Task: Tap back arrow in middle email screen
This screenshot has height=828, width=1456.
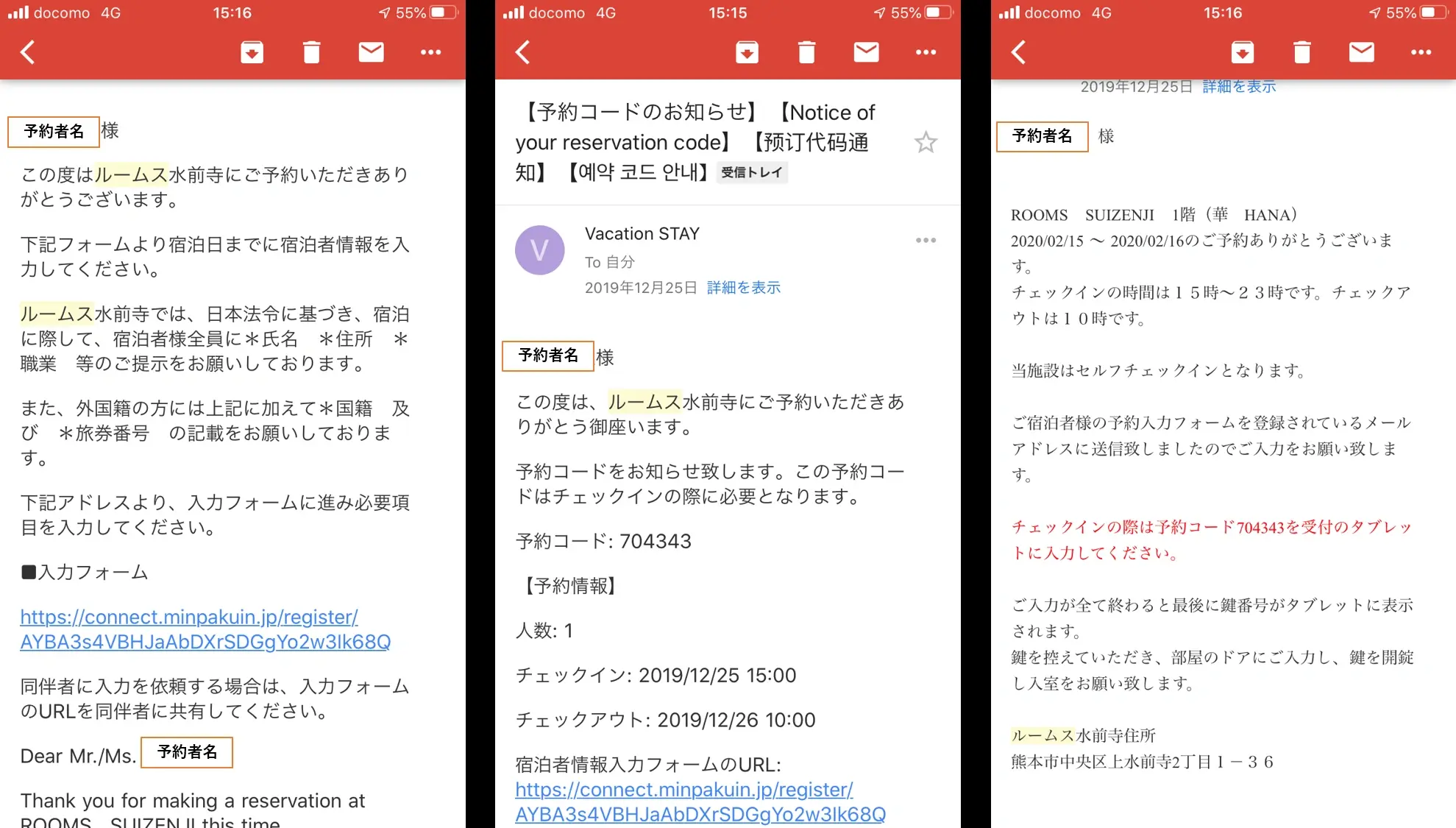Action: [523, 52]
